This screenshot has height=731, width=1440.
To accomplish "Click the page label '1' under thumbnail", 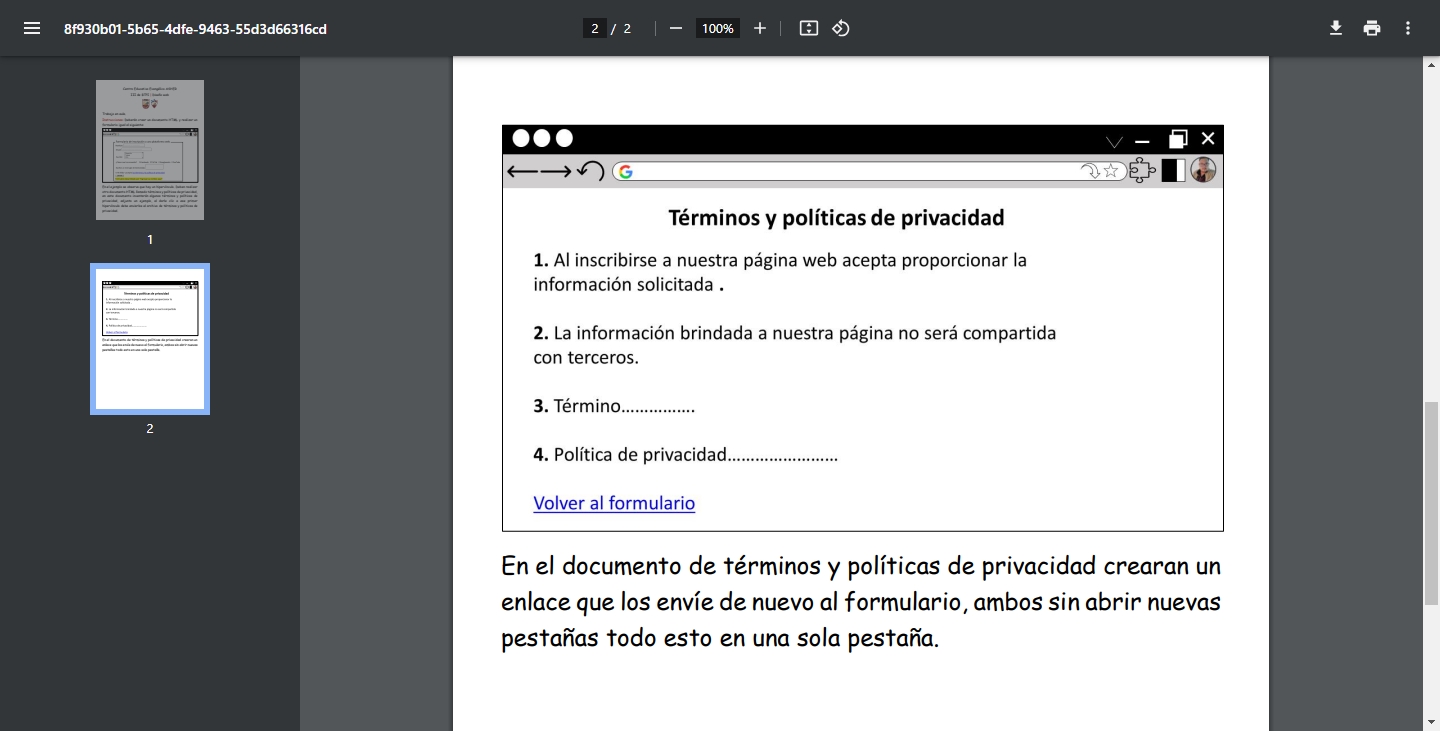I will pyautogui.click(x=150, y=239).
